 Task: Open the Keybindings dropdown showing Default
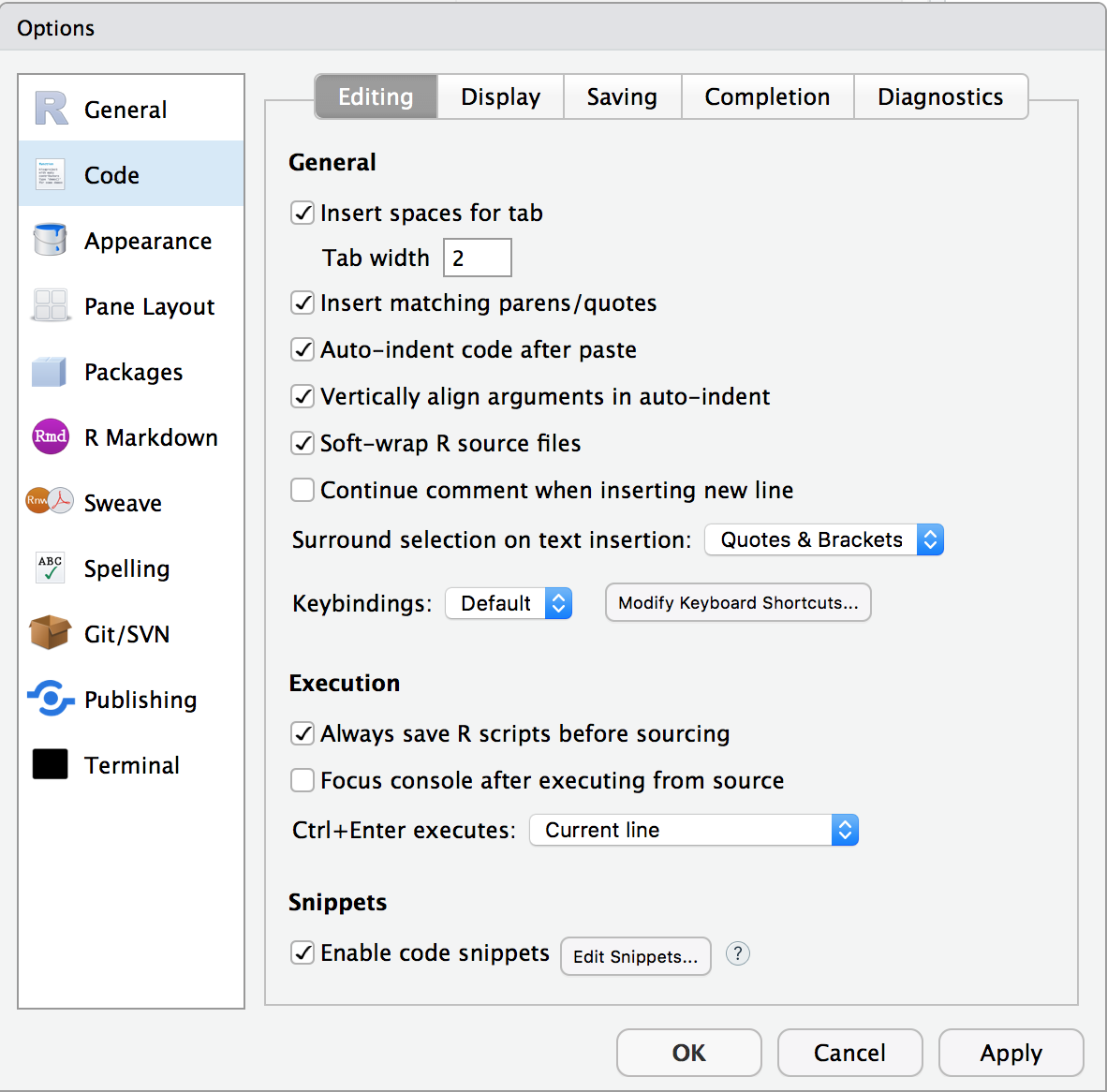point(509,603)
